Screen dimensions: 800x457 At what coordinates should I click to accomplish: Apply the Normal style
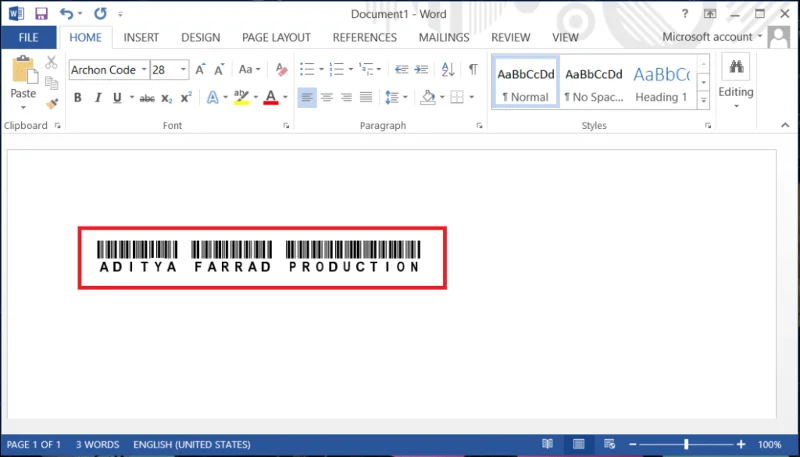pos(526,82)
